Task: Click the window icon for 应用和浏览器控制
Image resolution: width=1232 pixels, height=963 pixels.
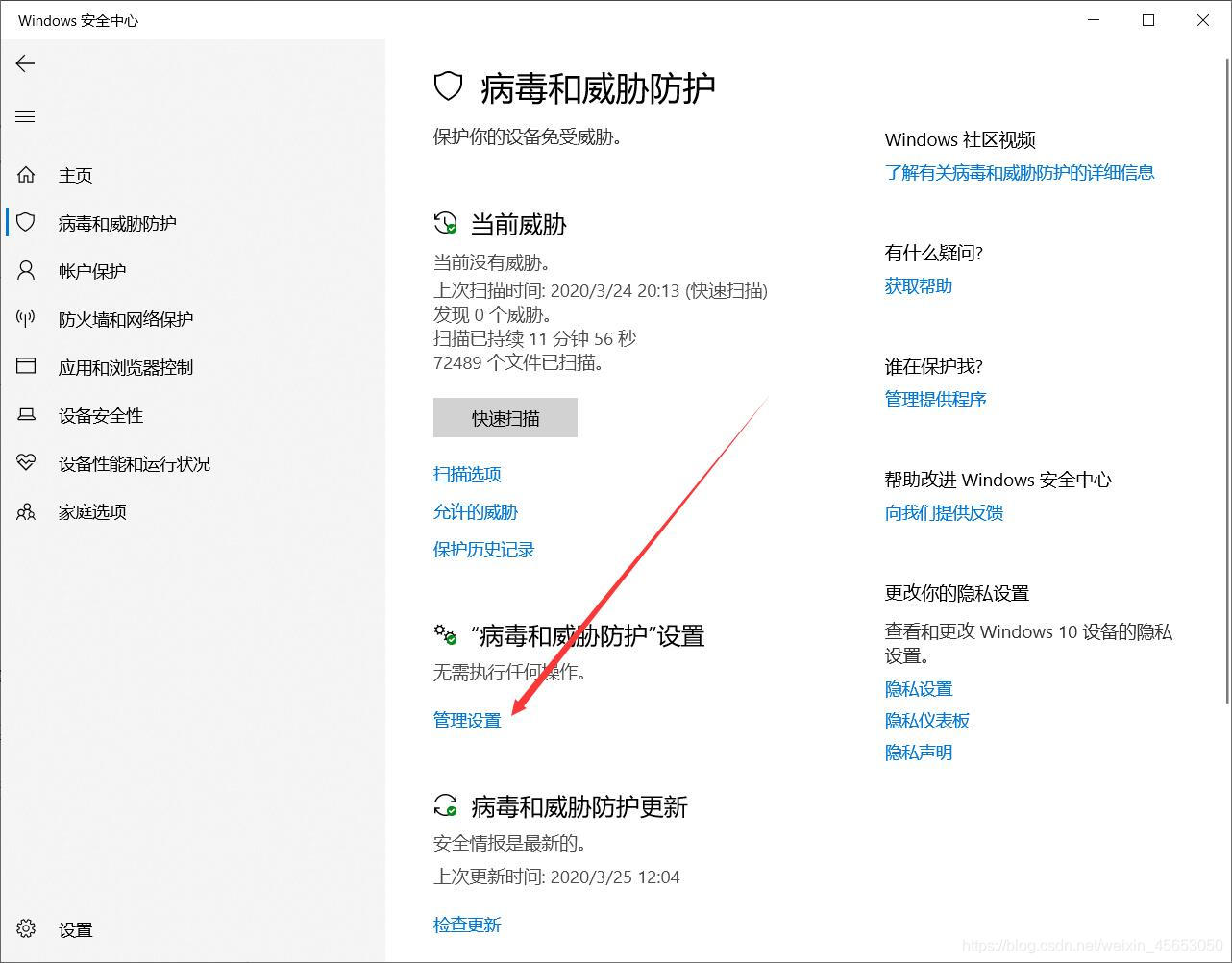Action: (x=26, y=367)
